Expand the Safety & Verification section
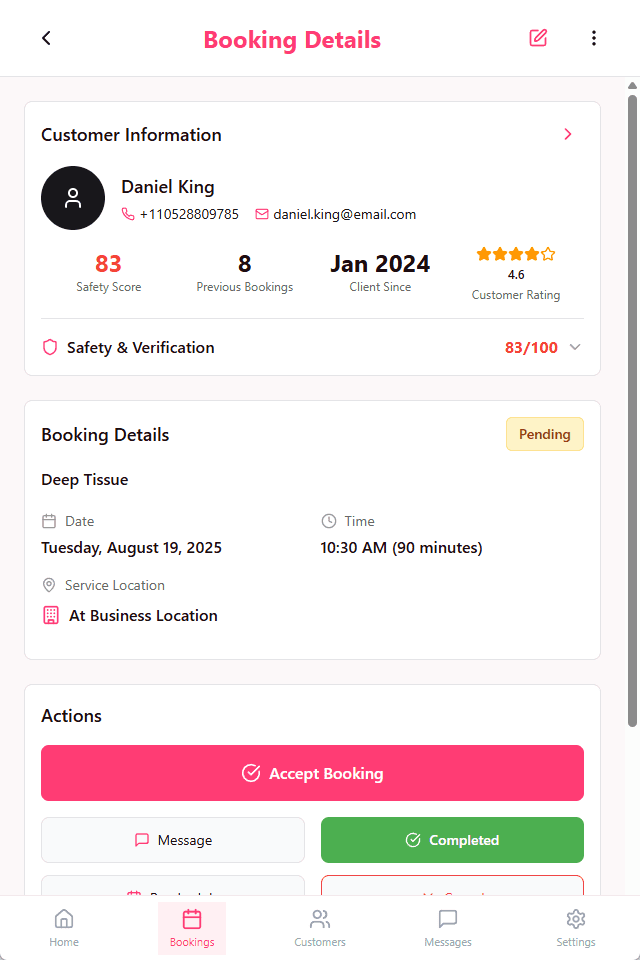Viewport: 640px width, 960px height. coord(575,348)
